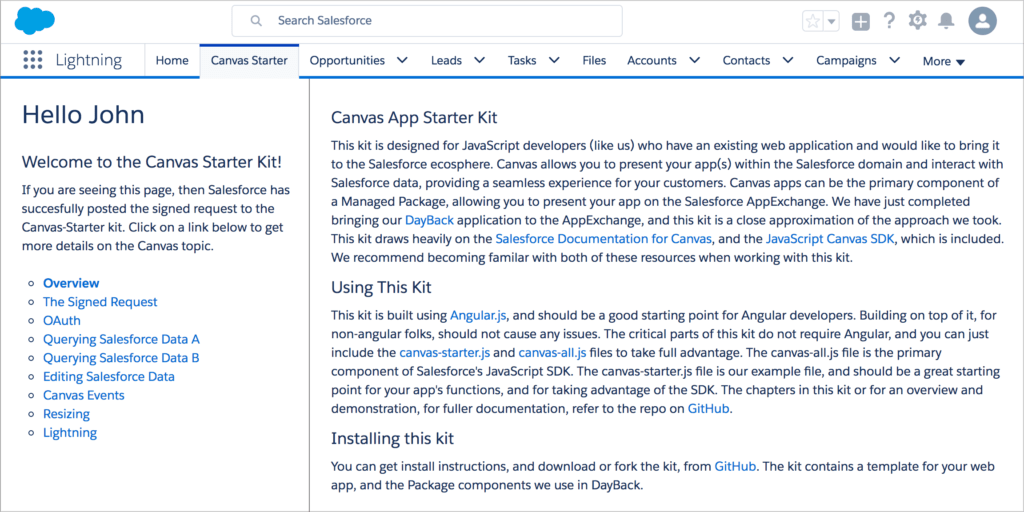Expand the Opportunities tab chevron
The image size is (1024, 512).
[x=402, y=60]
